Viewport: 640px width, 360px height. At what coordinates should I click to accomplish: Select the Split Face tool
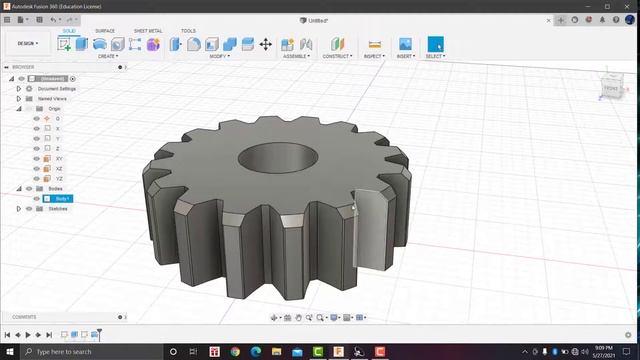coord(248,44)
